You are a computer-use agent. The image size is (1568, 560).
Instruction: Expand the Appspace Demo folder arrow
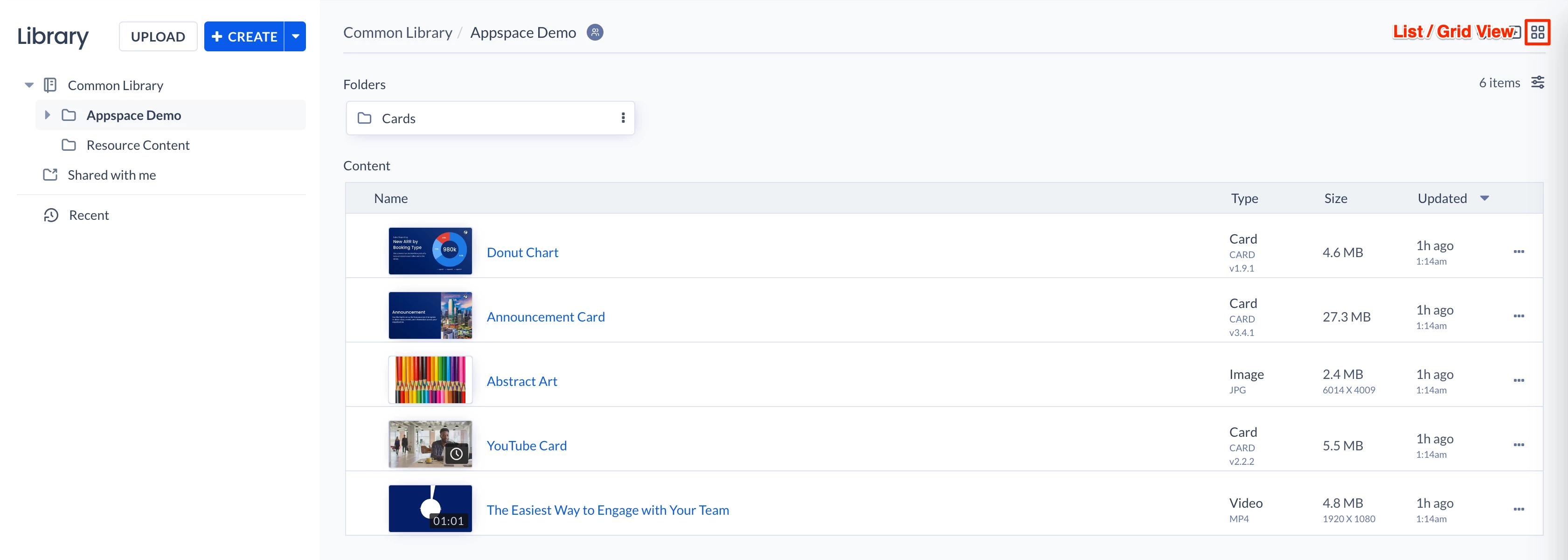[x=48, y=115]
